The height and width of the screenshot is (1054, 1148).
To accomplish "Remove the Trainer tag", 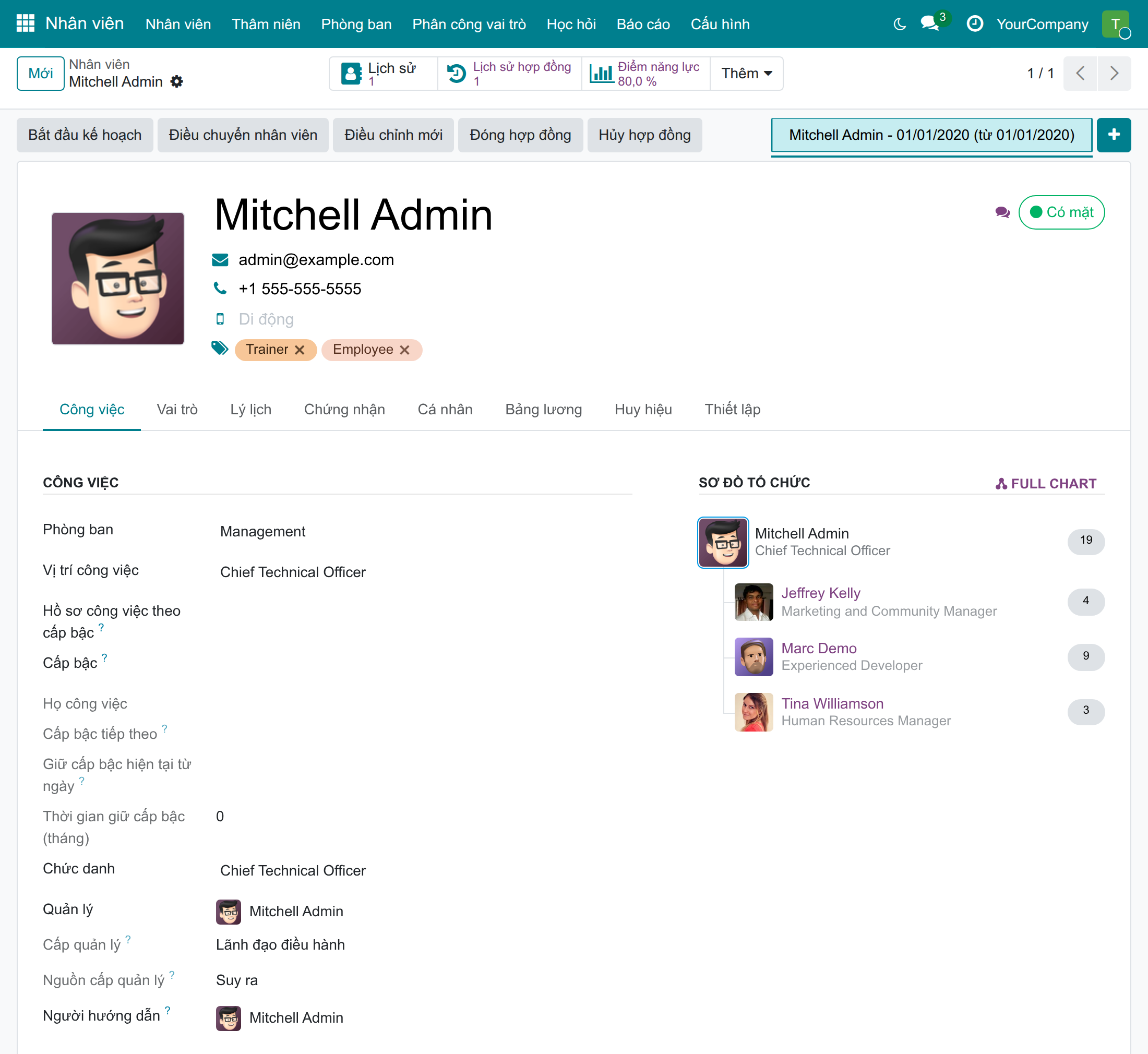I will [x=300, y=350].
